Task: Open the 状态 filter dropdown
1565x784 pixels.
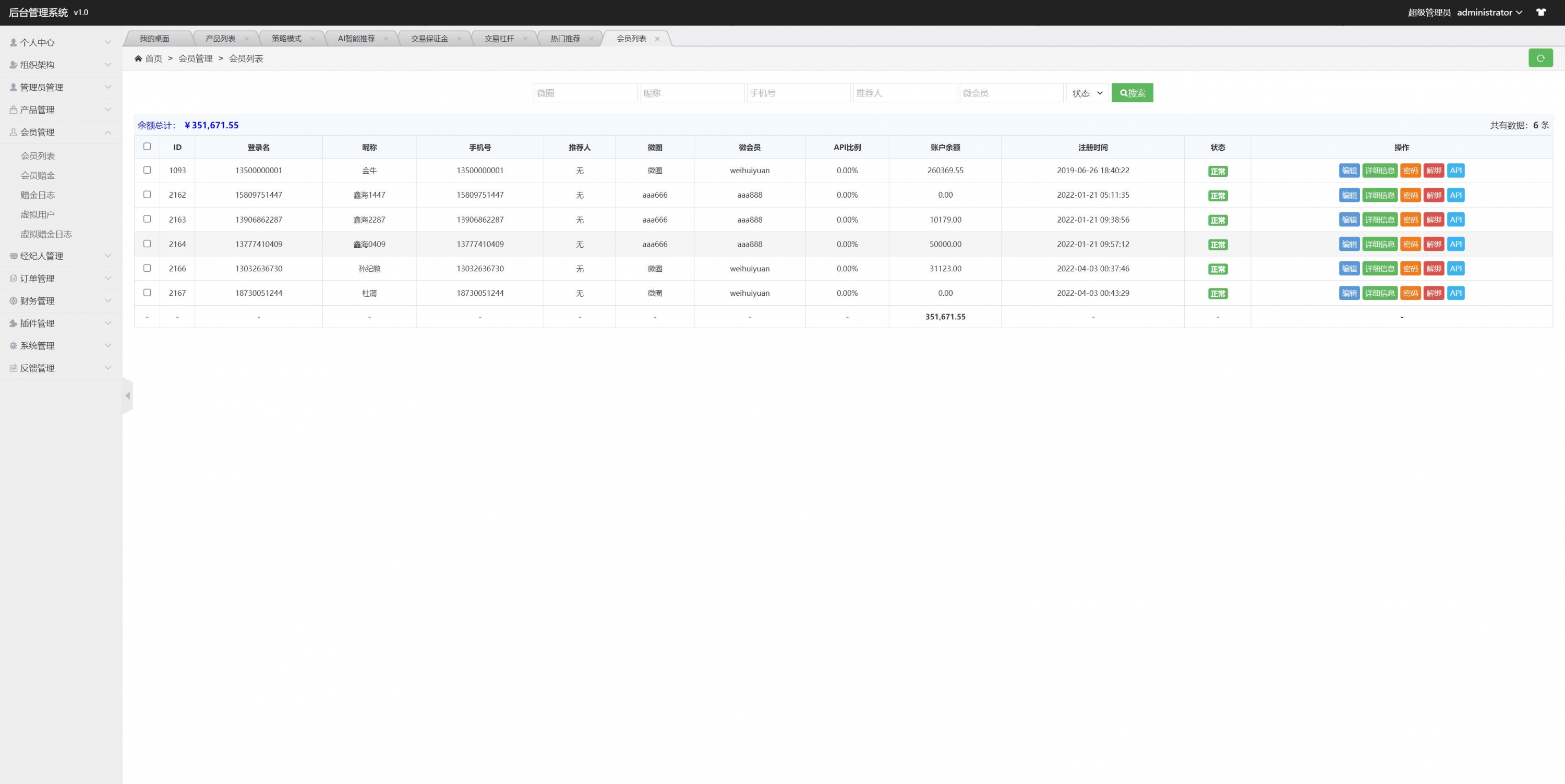Action: (x=1087, y=93)
